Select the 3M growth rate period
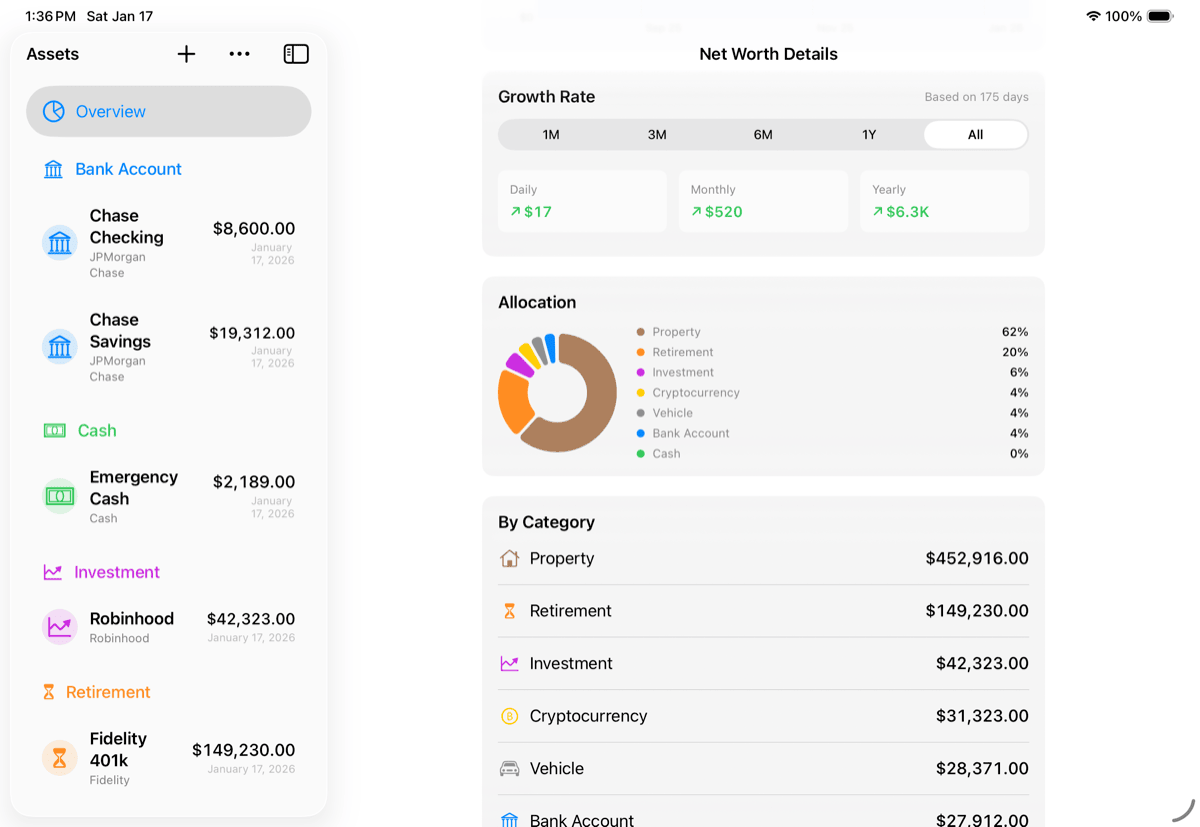 click(x=657, y=135)
